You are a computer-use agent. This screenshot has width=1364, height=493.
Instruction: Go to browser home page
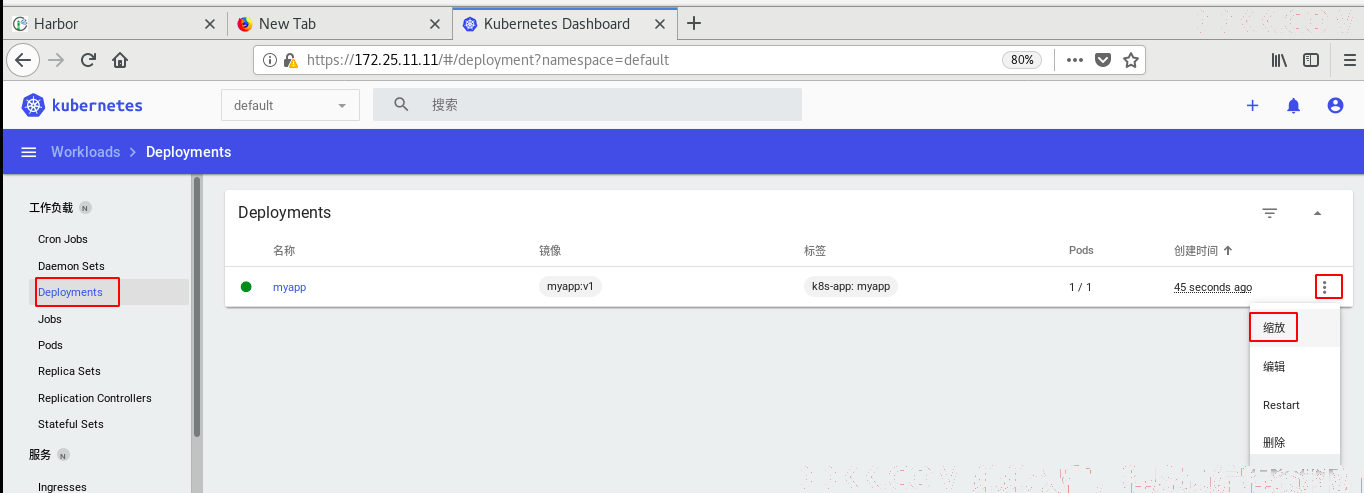tap(120, 60)
